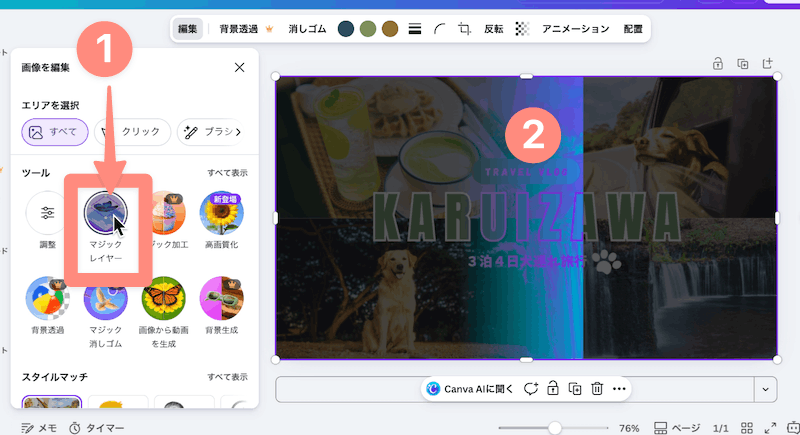Click the fullscreen expand arrows icon
800x435 pixels.
(x=770, y=428)
